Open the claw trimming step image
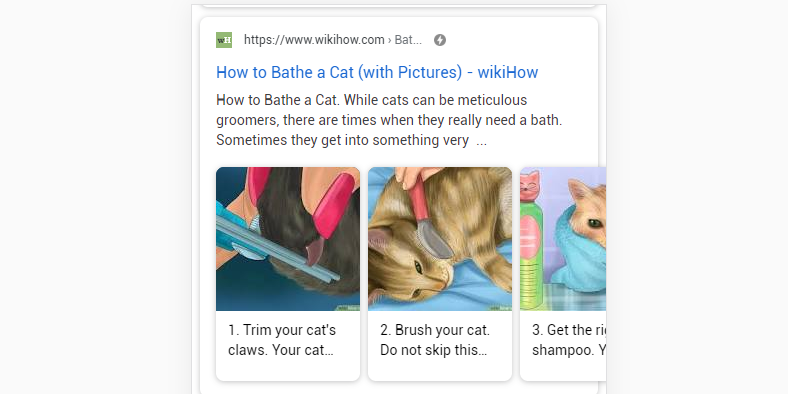This screenshot has height=394, width=788. coord(288,239)
